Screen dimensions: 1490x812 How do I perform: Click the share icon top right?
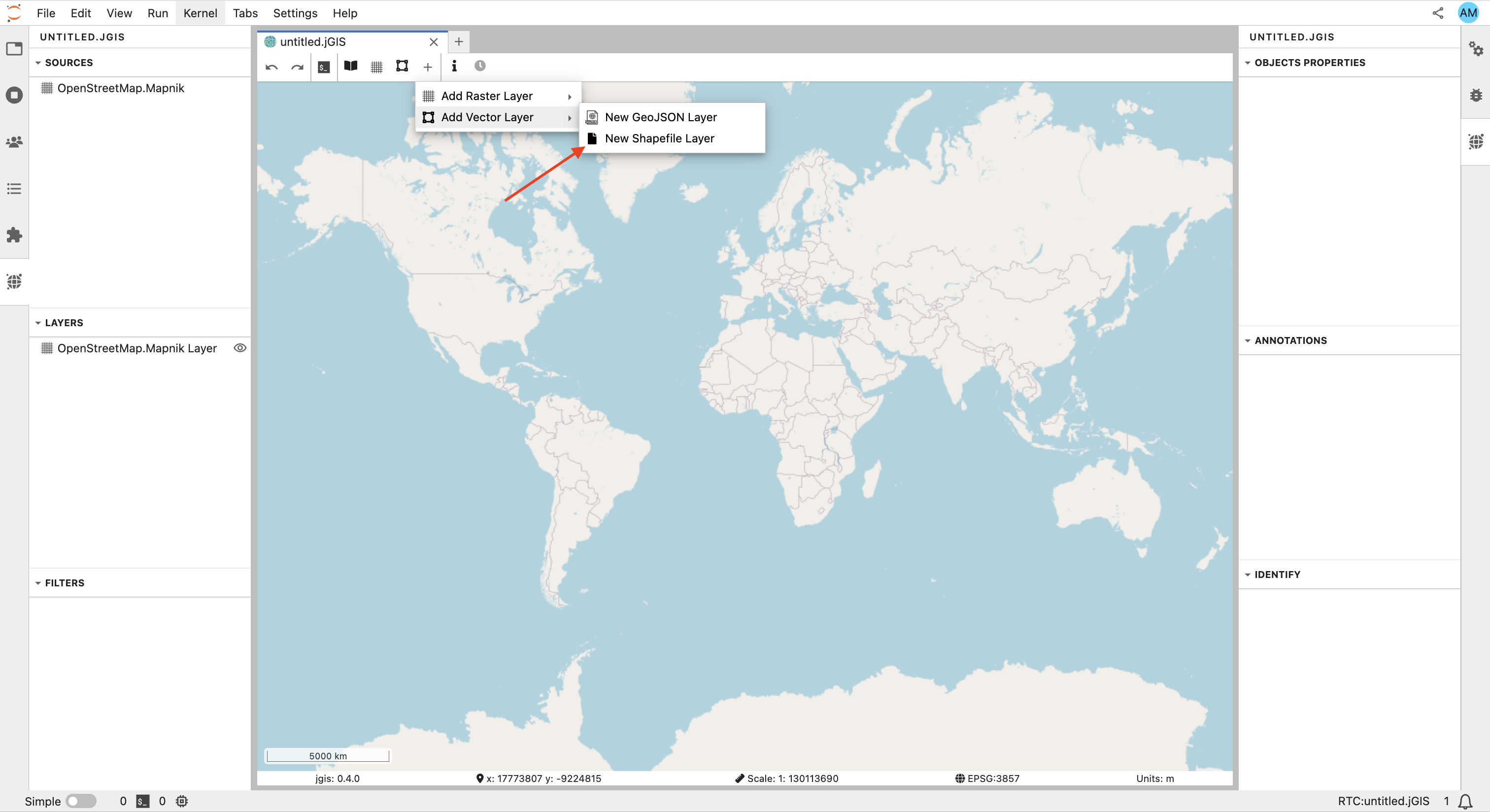(1437, 13)
